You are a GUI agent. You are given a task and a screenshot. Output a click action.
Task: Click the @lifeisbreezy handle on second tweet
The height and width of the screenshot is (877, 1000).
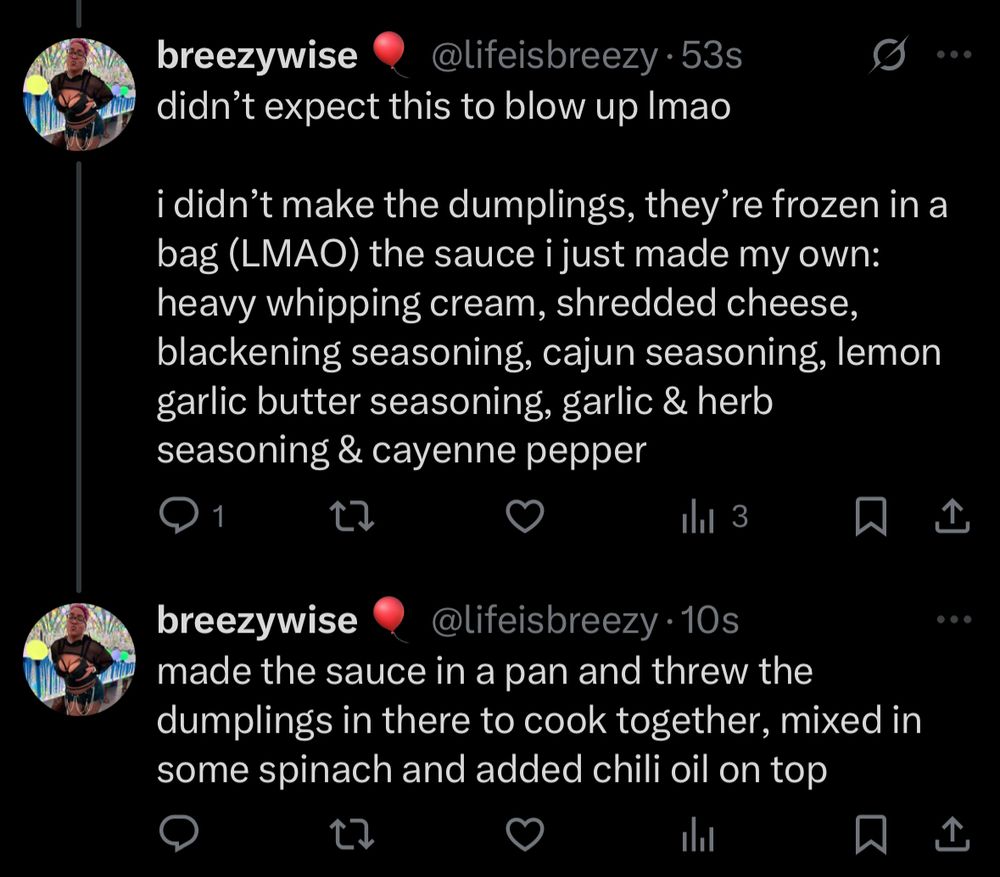543,621
